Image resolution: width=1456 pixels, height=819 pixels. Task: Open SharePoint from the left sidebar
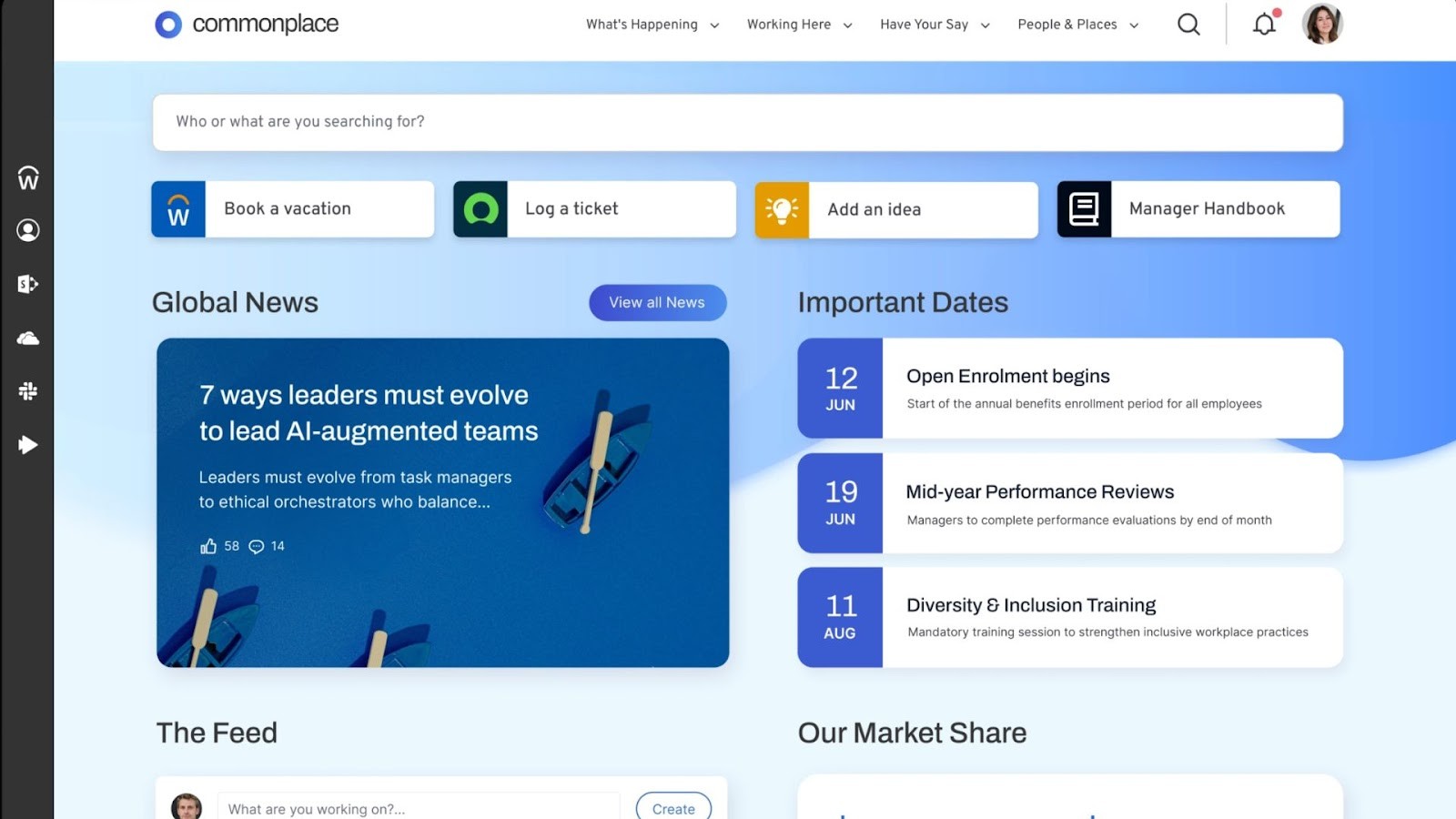(27, 284)
